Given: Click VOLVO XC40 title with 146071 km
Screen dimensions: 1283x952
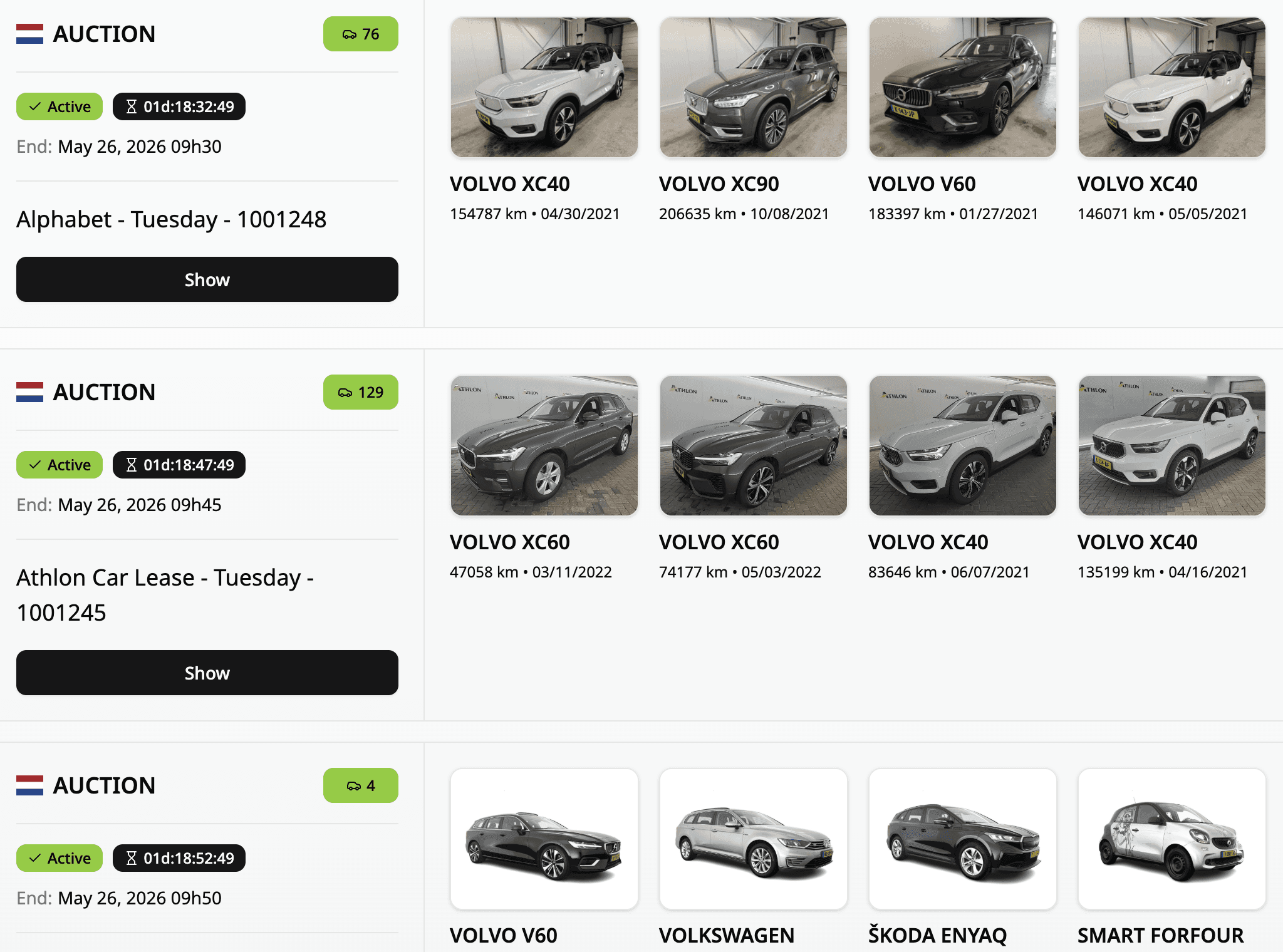Looking at the screenshot, I should point(1138,184).
